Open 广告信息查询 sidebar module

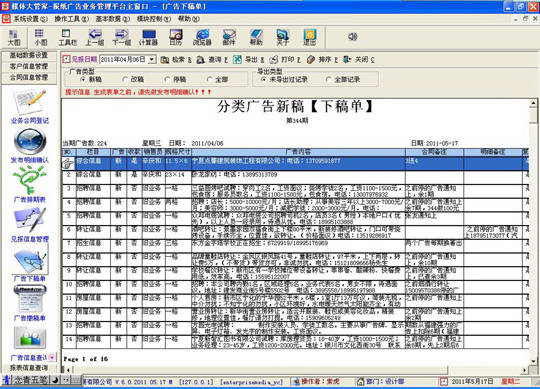point(29,343)
